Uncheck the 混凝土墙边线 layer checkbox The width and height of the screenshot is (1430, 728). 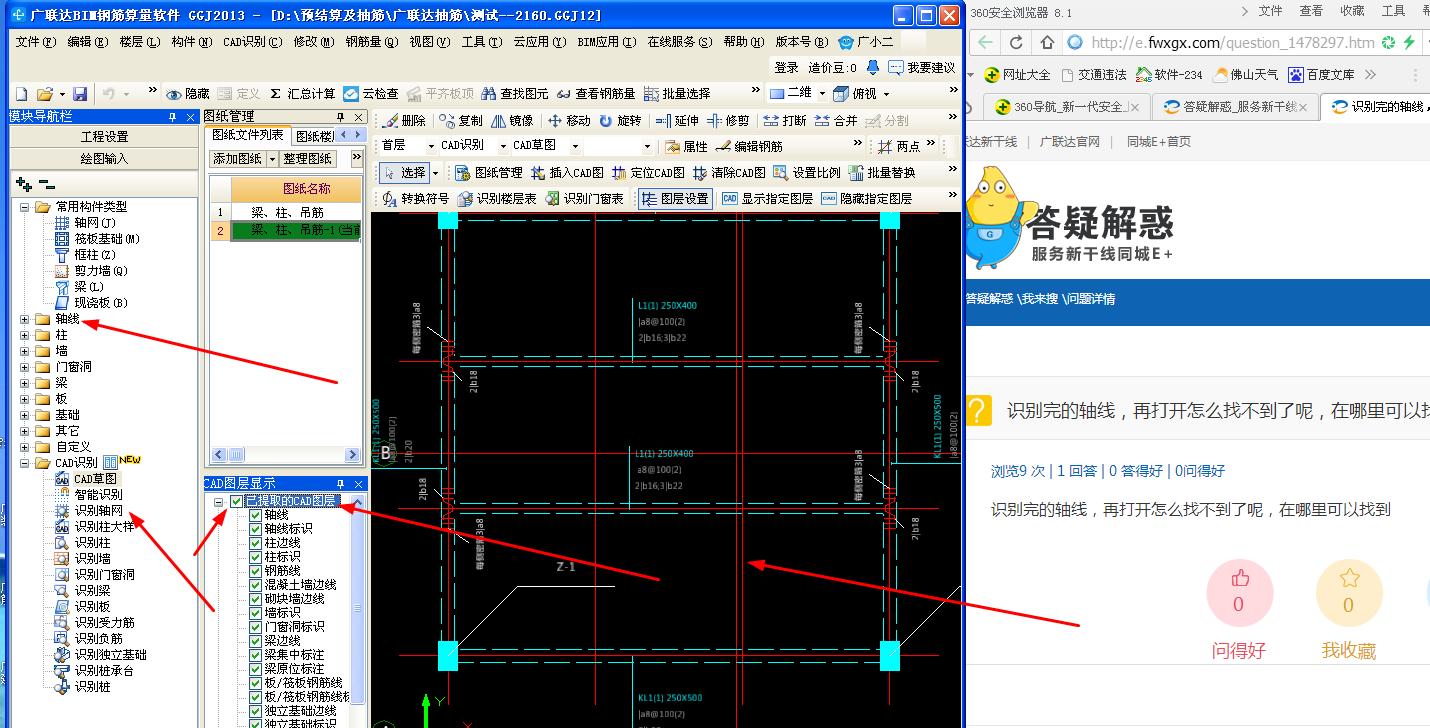(255, 585)
